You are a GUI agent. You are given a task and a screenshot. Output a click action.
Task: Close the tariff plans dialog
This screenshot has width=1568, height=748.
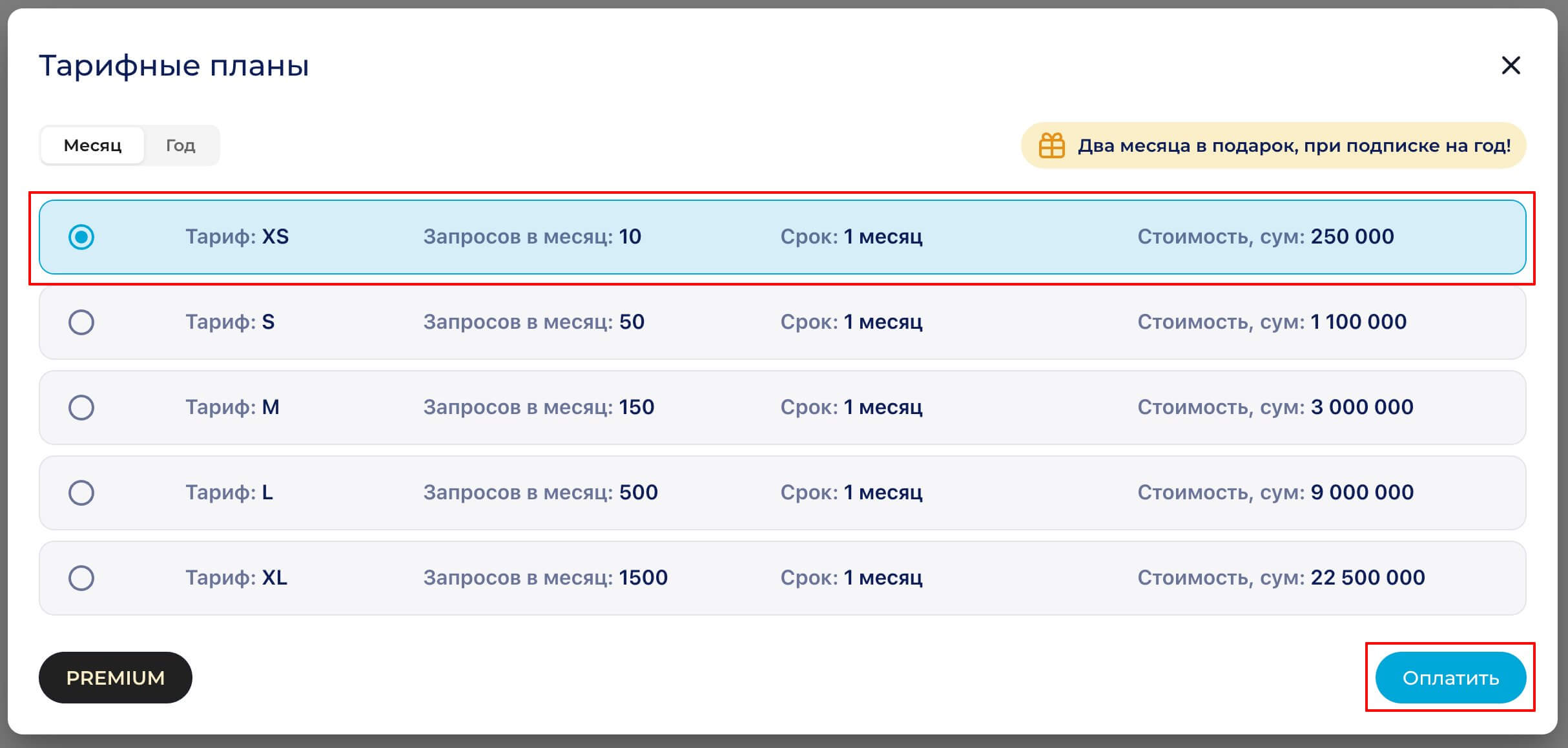(x=1511, y=65)
